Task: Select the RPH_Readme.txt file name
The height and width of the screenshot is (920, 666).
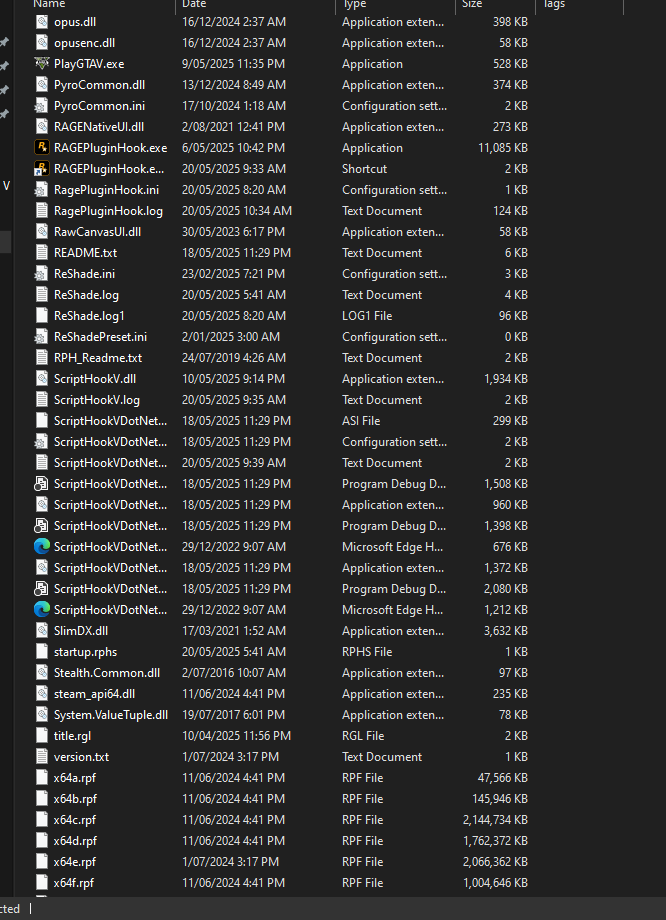Action: coord(98,358)
